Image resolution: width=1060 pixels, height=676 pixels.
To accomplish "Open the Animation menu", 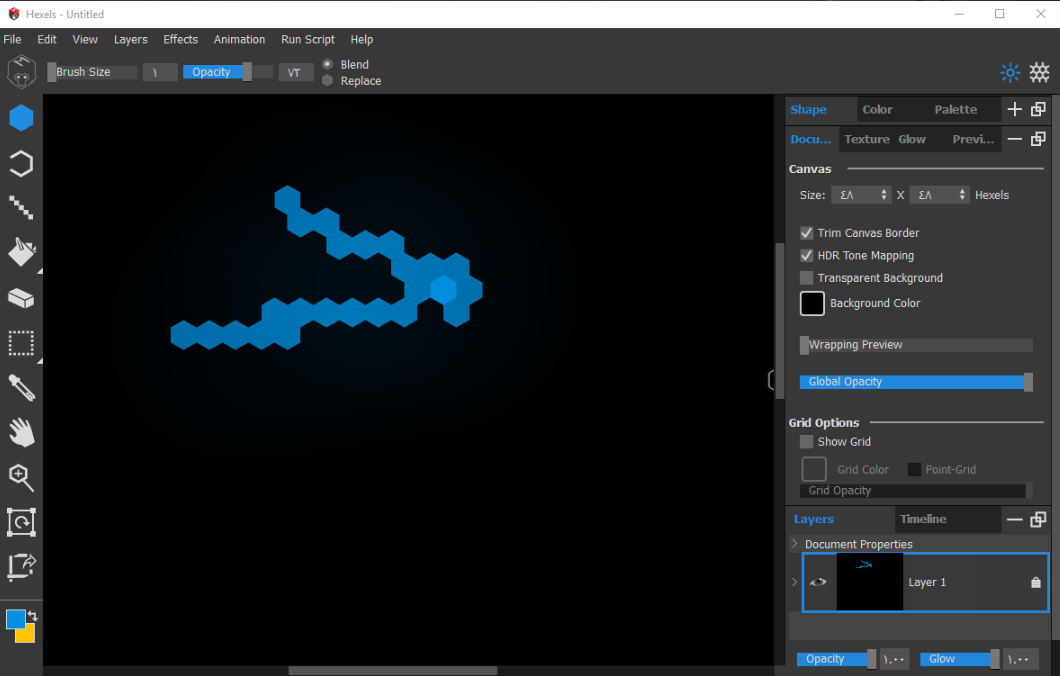I will 239,39.
